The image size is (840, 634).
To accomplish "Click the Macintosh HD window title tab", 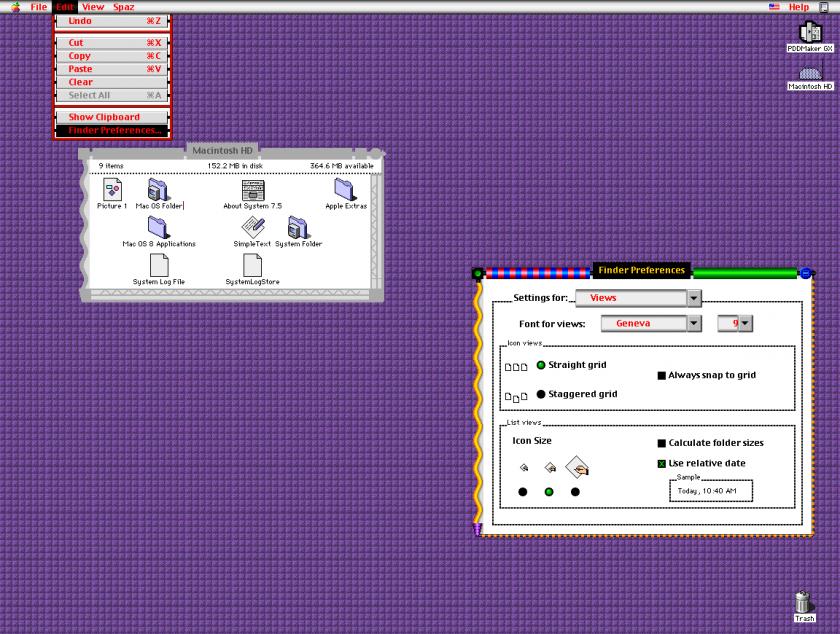I will 222,151.
